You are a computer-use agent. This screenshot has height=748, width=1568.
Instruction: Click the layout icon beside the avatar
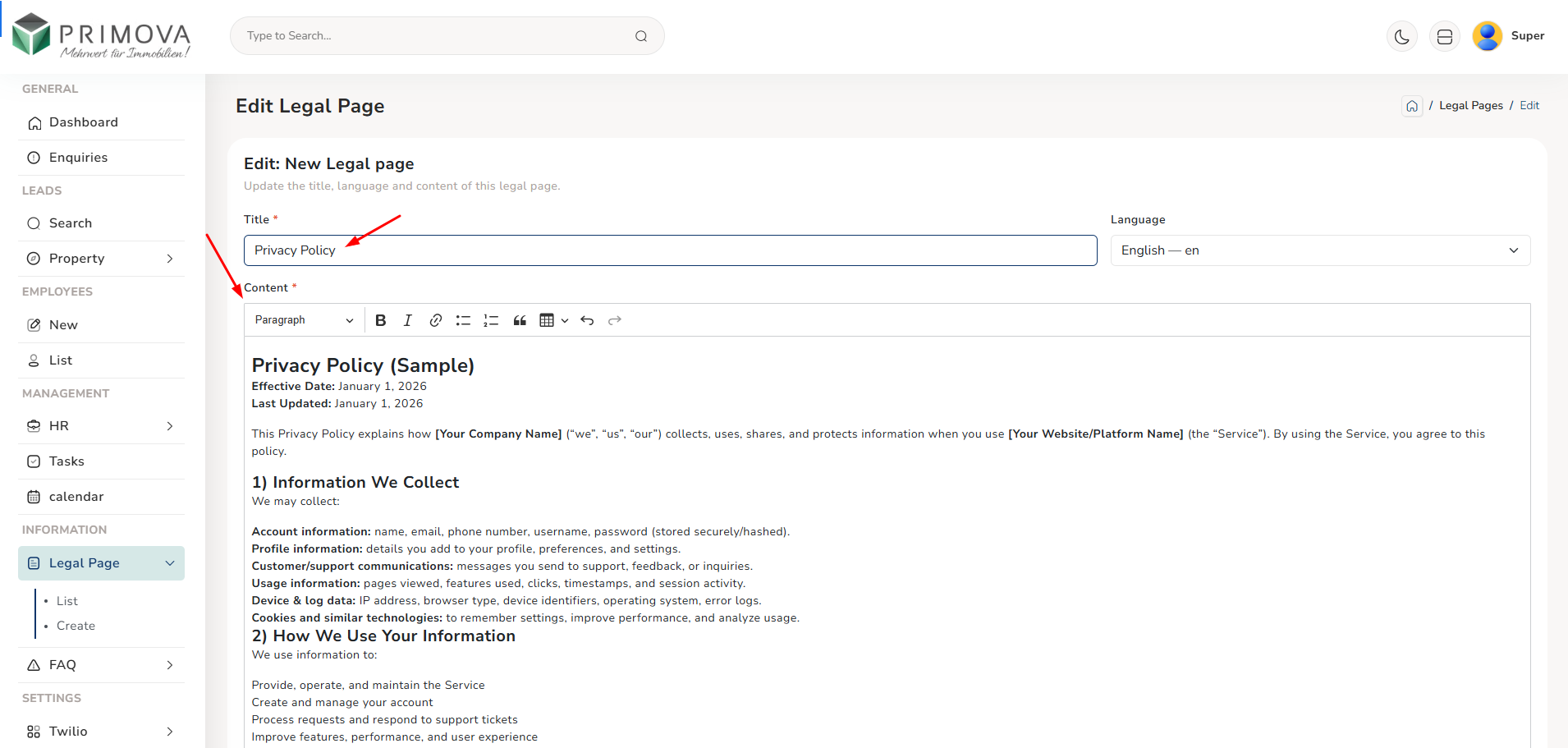[x=1445, y=36]
